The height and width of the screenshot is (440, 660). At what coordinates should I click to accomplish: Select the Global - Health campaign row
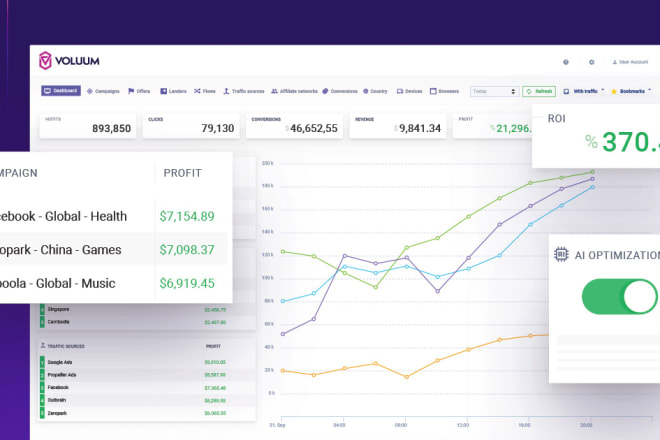(114, 216)
